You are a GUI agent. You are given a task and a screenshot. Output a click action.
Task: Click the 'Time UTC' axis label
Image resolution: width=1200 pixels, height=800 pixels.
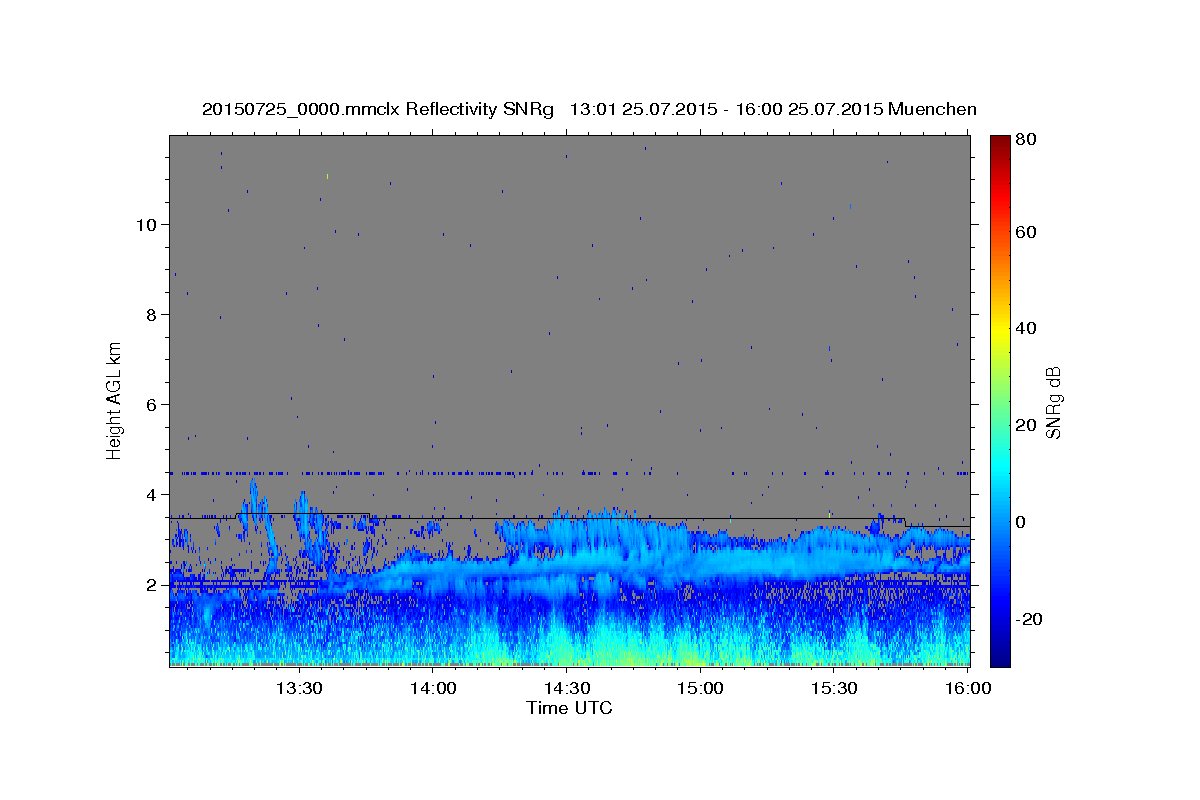click(569, 708)
